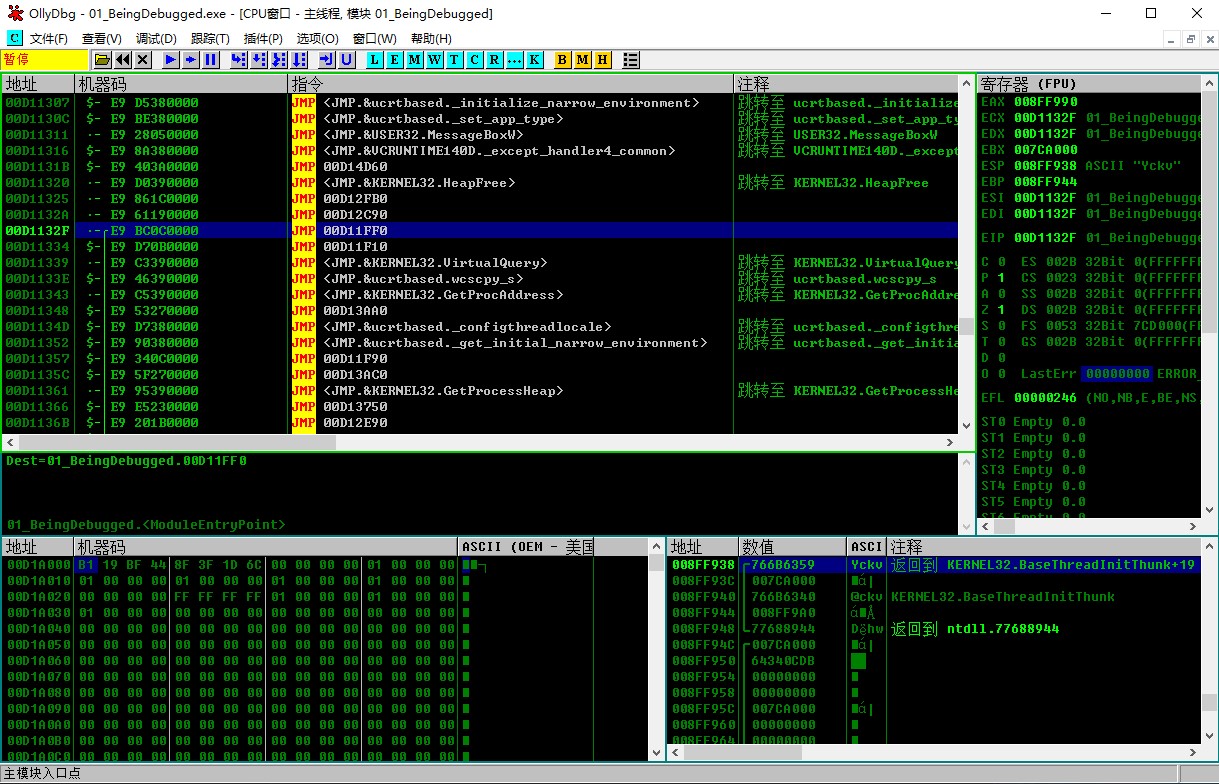Viewport: 1219px width, 784px height.
Task: Pause execution with the pause icon
Action: (211, 60)
